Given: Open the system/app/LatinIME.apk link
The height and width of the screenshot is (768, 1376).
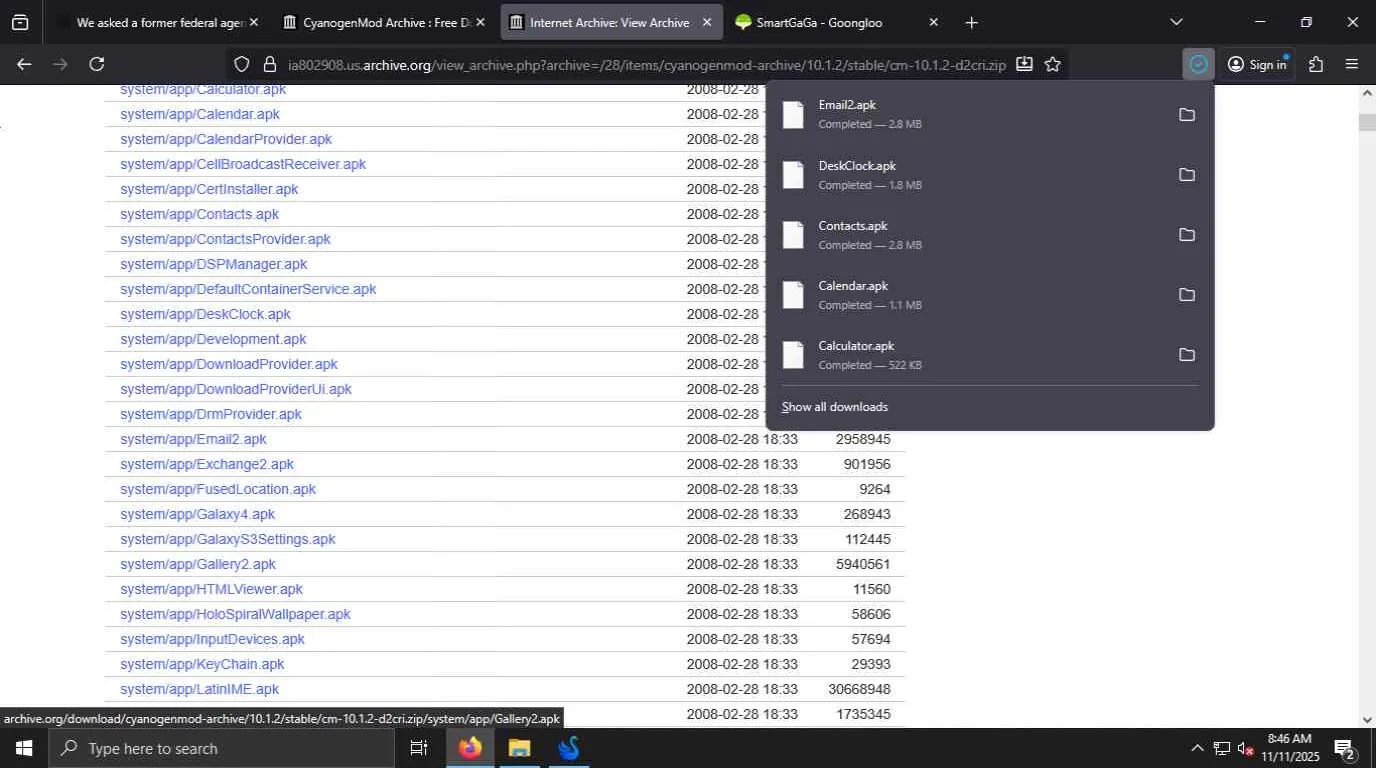Looking at the screenshot, I should coord(200,689).
